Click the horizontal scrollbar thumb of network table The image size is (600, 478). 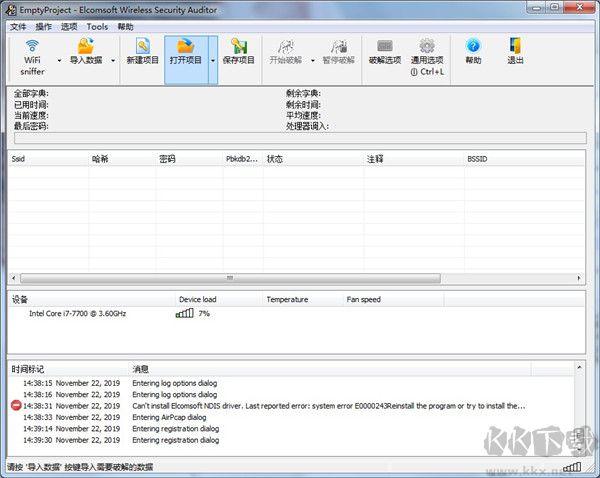coord(230,278)
